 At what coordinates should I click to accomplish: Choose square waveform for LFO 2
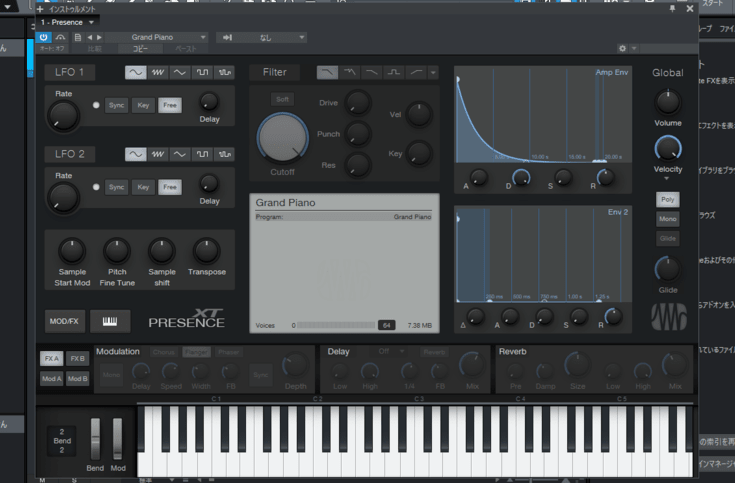(203, 154)
